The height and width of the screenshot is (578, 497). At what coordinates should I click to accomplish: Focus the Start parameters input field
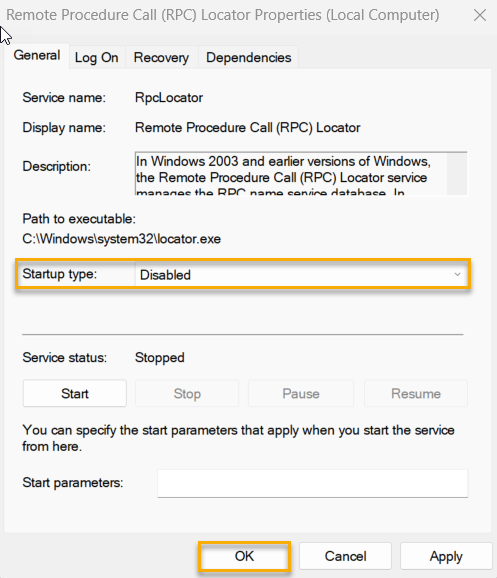click(313, 483)
